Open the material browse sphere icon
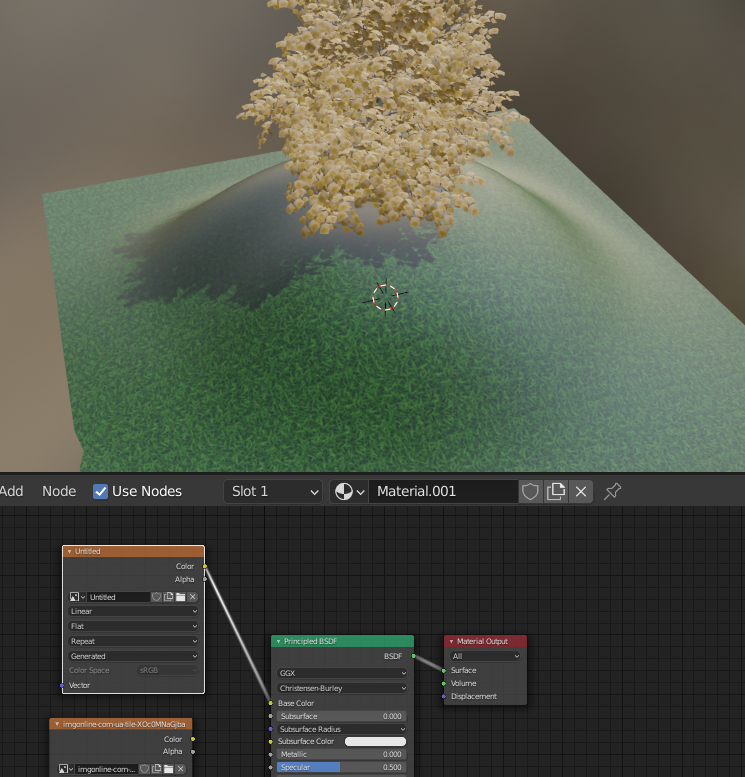 [x=349, y=491]
